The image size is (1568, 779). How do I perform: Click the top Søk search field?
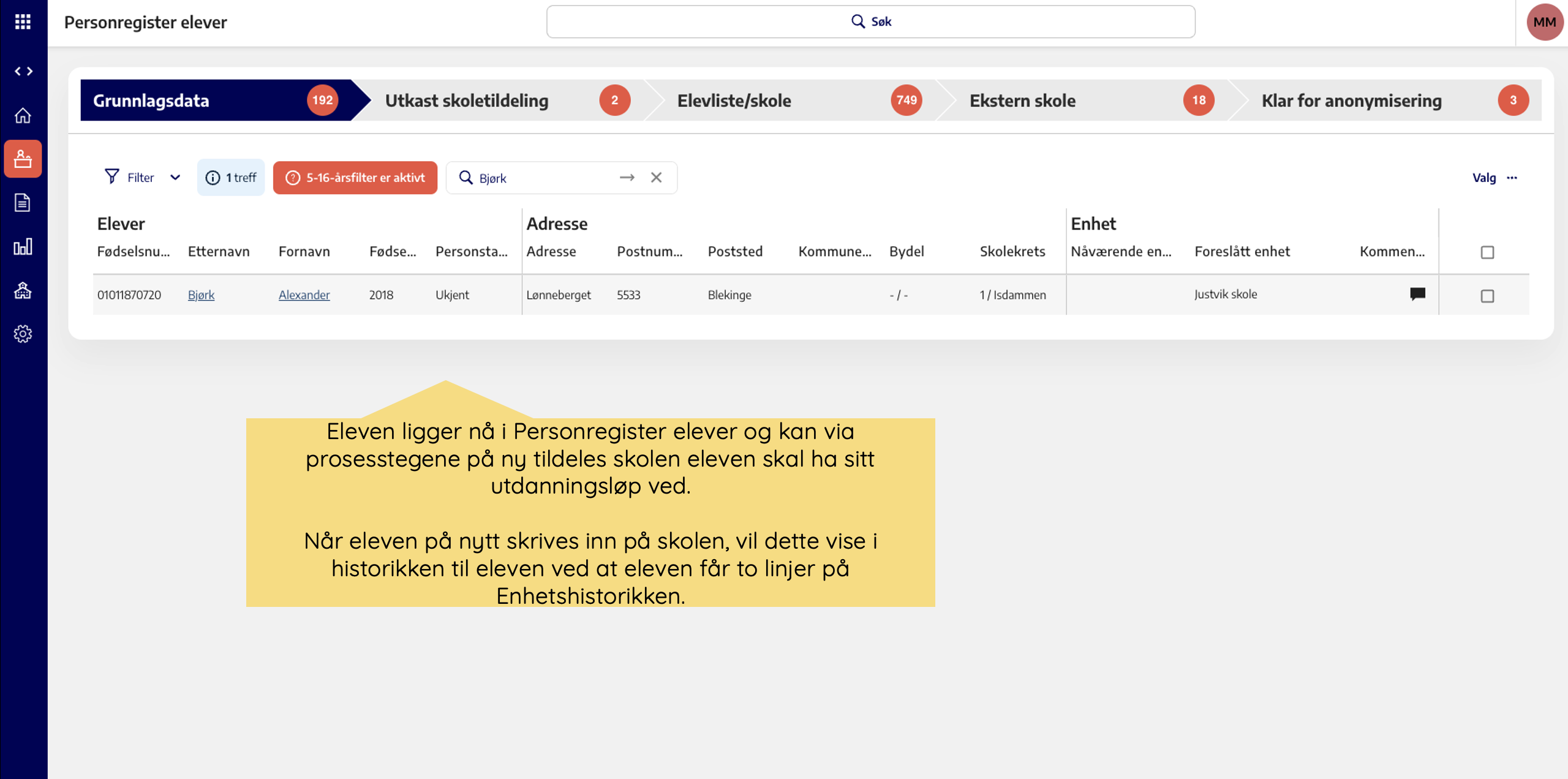870,21
